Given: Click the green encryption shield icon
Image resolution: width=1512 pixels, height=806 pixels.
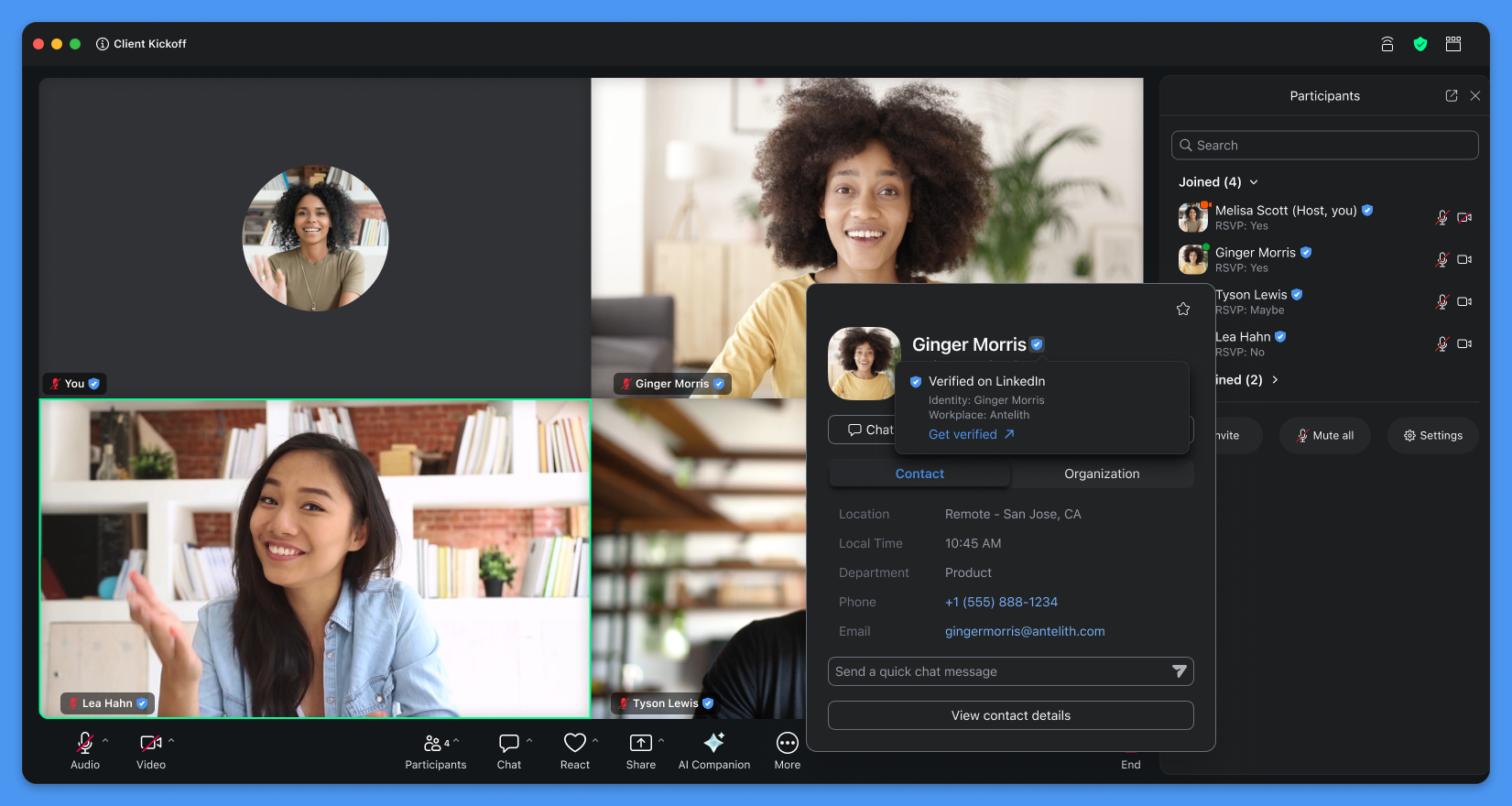Looking at the screenshot, I should tap(1420, 44).
